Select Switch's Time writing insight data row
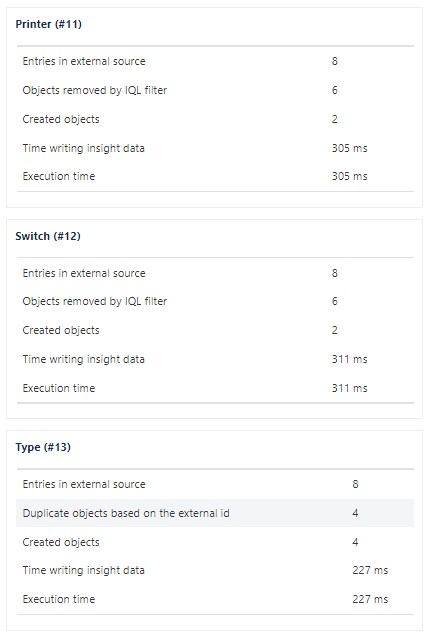Viewport: 437px width, 635px height. pyautogui.click(x=215, y=359)
